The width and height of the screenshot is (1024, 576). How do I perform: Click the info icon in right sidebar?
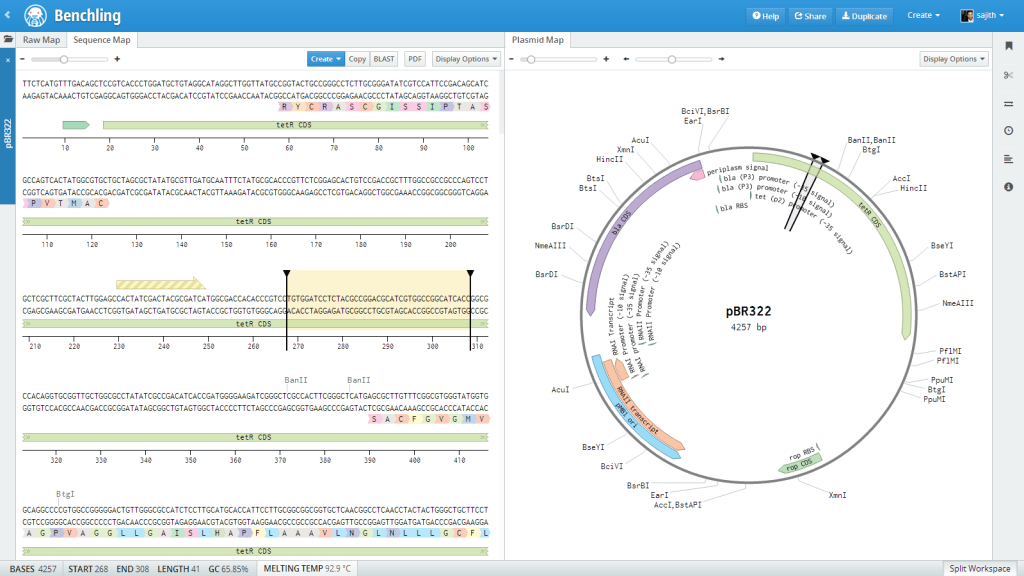coord(1008,187)
